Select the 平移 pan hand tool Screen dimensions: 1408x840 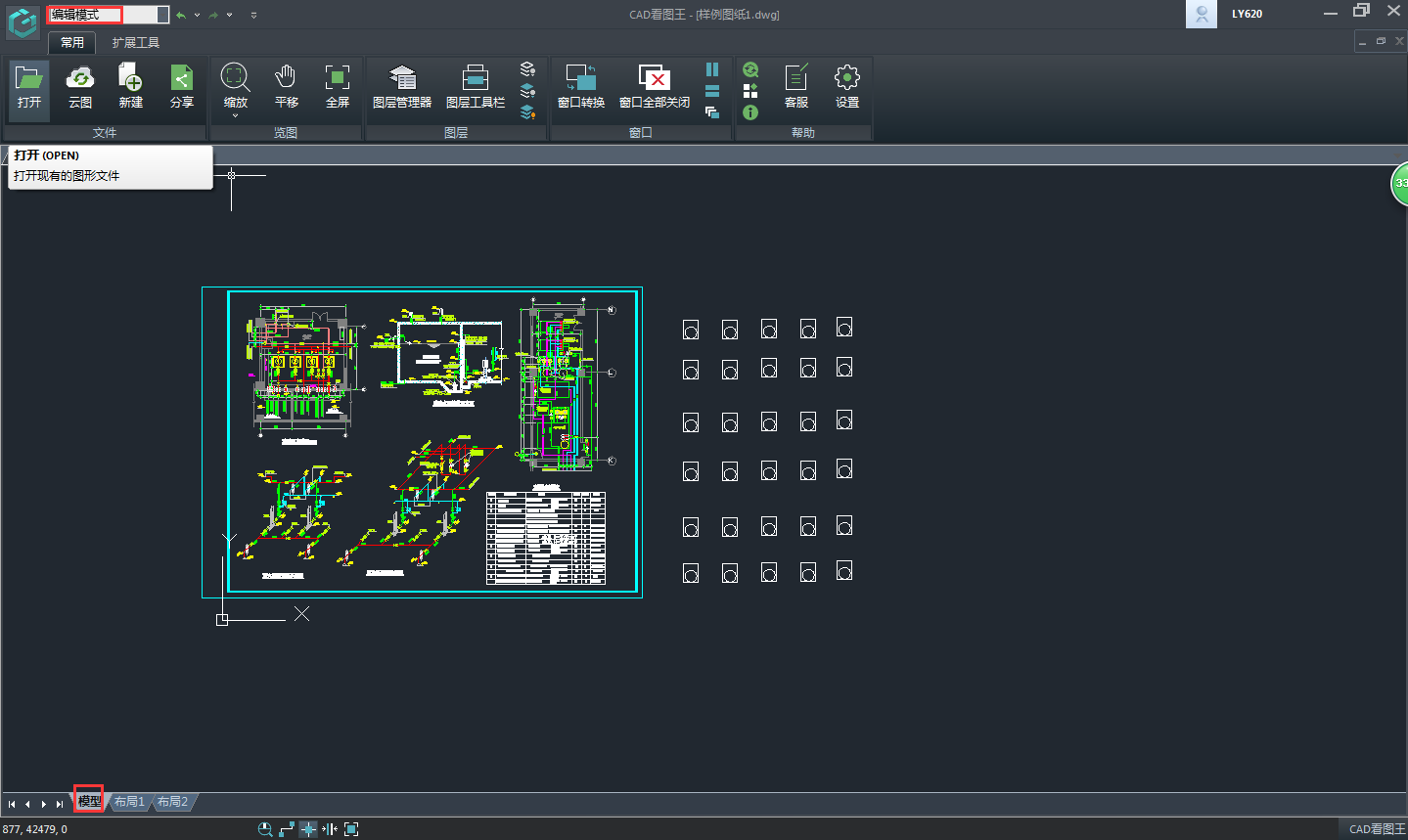tap(286, 86)
